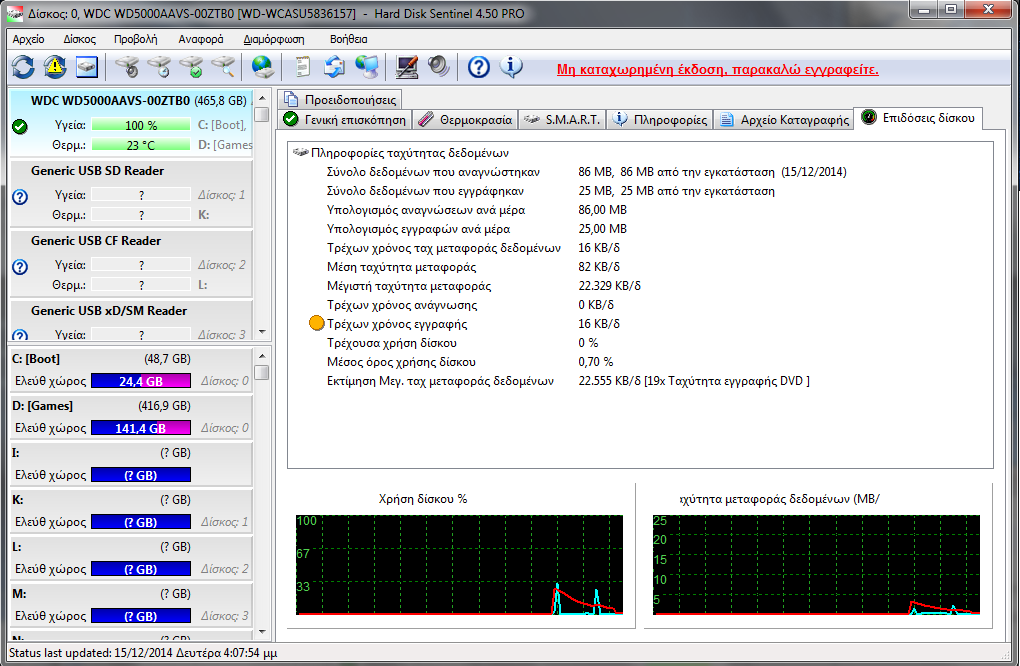
Task: Click the globe-with-disk toolbar icon
Action: point(263,66)
